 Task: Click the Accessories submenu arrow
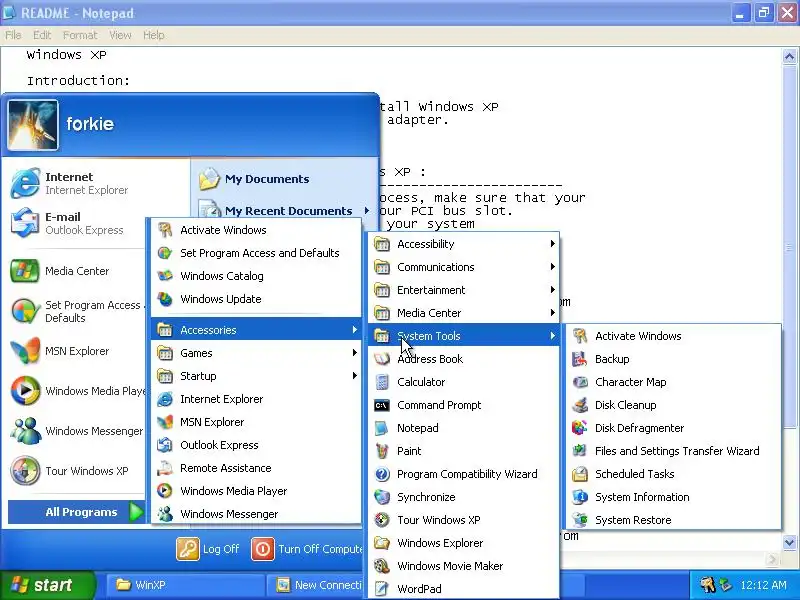[355, 330]
